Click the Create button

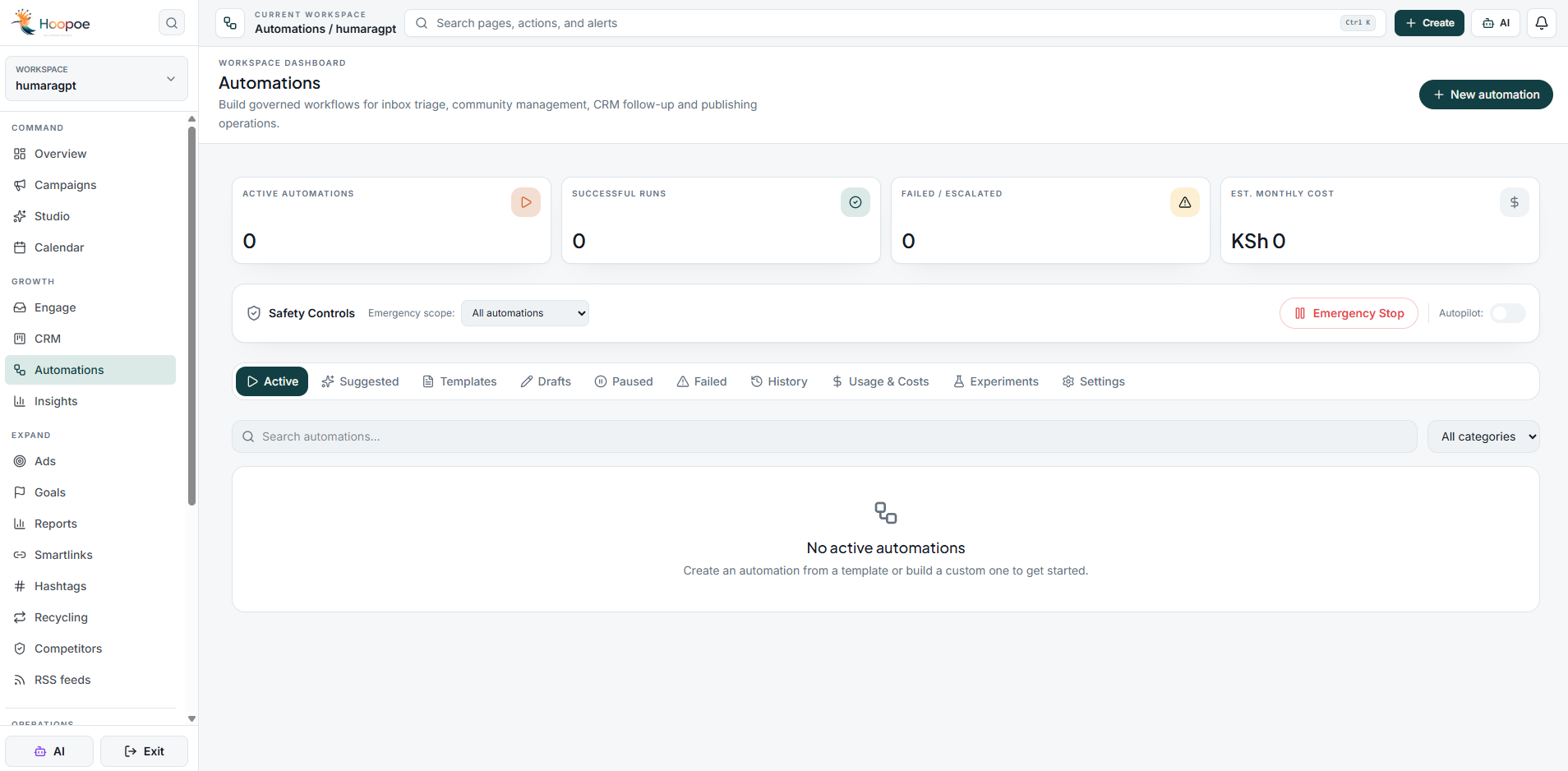click(1429, 23)
